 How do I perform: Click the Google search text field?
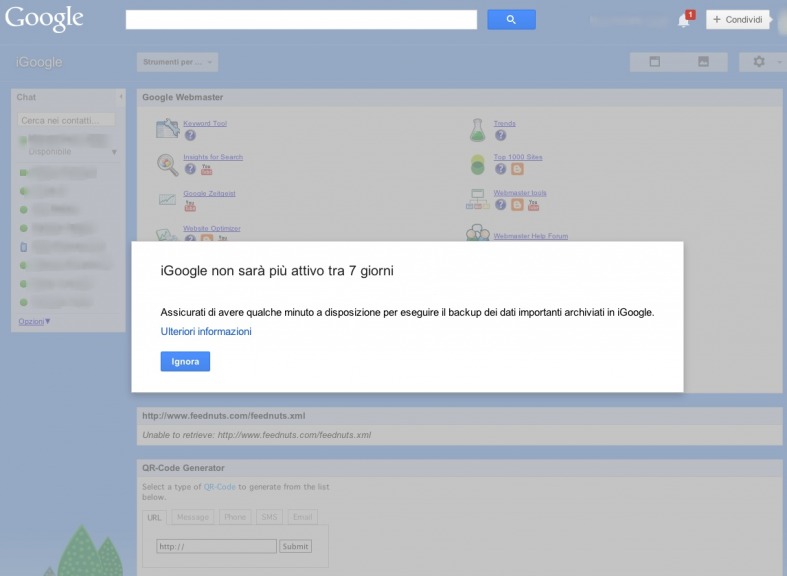301,19
